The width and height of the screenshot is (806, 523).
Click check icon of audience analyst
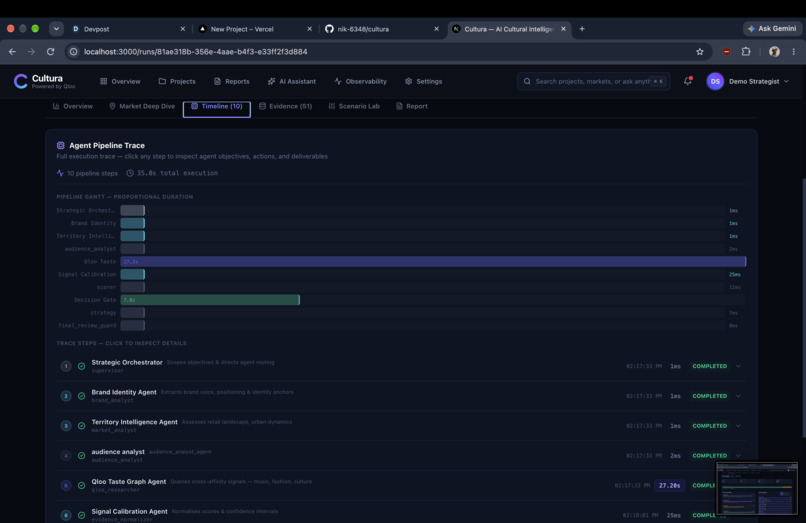pos(81,456)
